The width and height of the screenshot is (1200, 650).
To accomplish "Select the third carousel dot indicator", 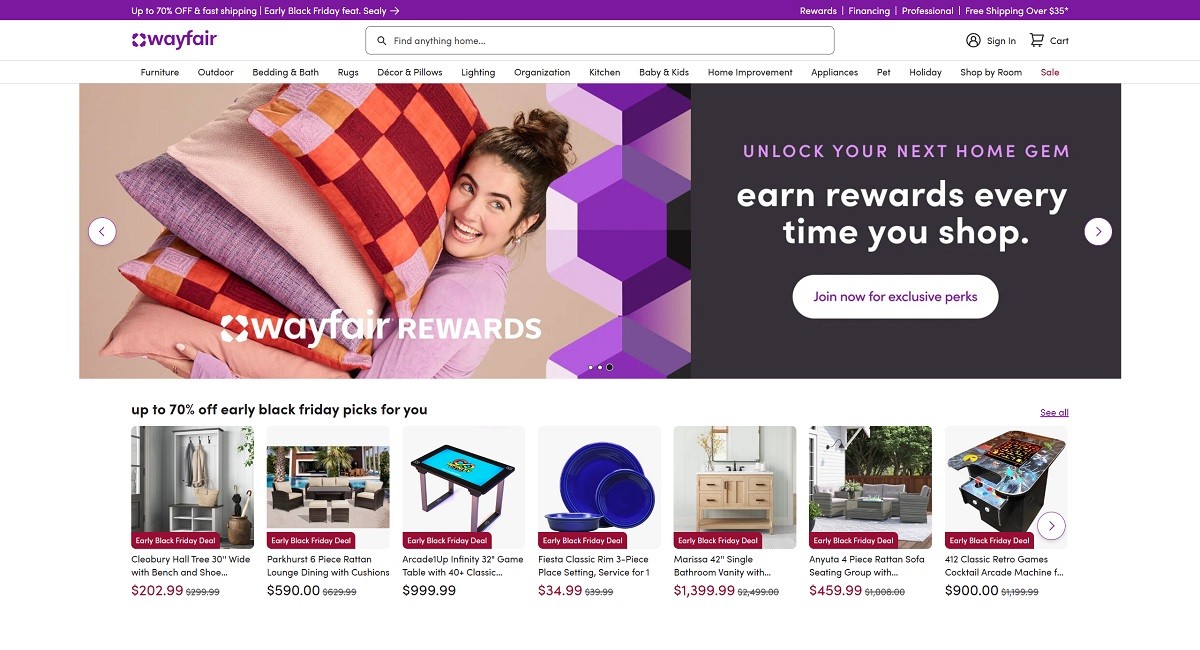I will [x=610, y=367].
